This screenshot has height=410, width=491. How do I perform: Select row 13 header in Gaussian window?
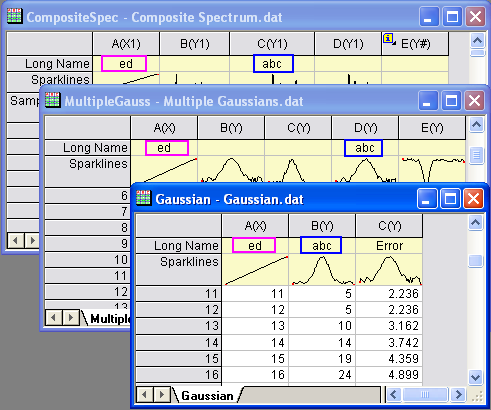[178, 326]
